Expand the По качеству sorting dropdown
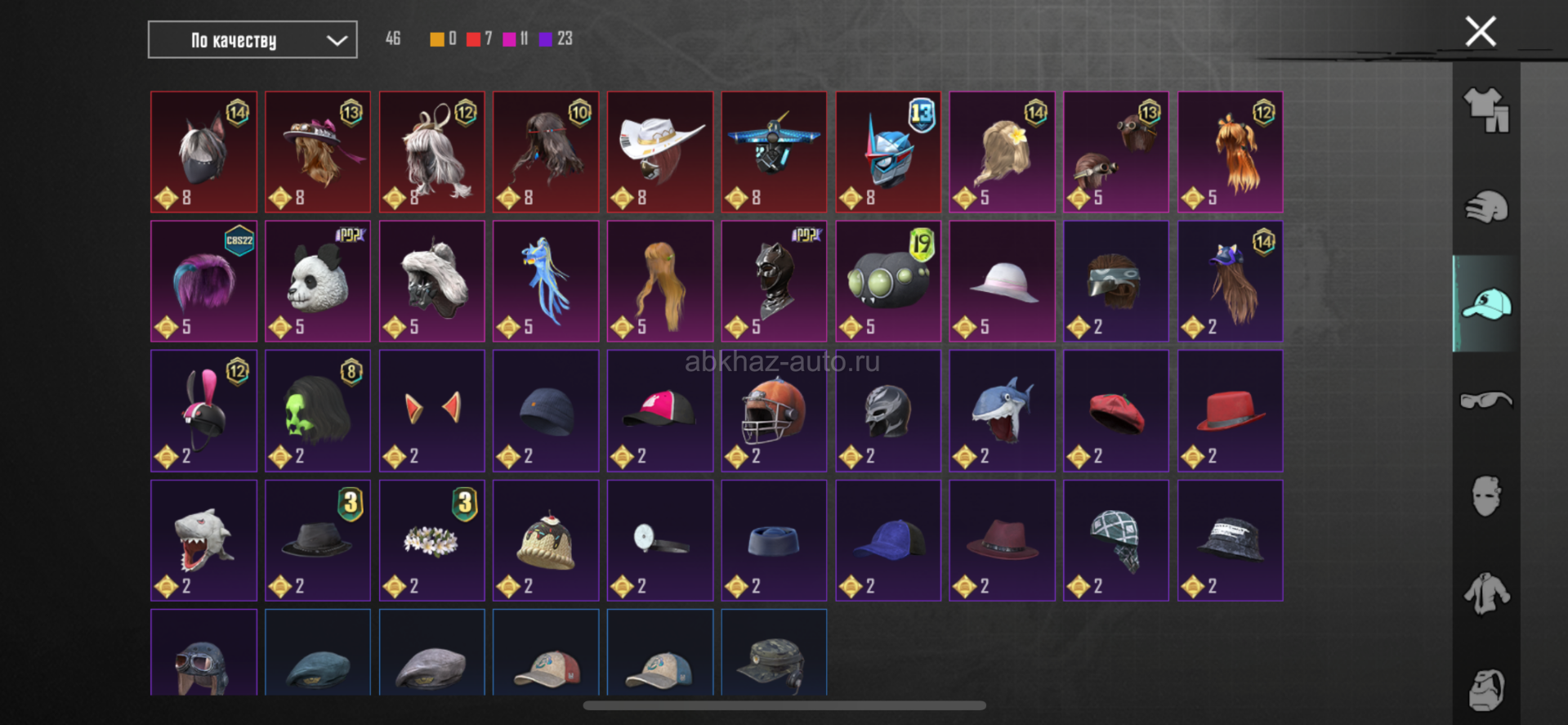 coord(252,40)
